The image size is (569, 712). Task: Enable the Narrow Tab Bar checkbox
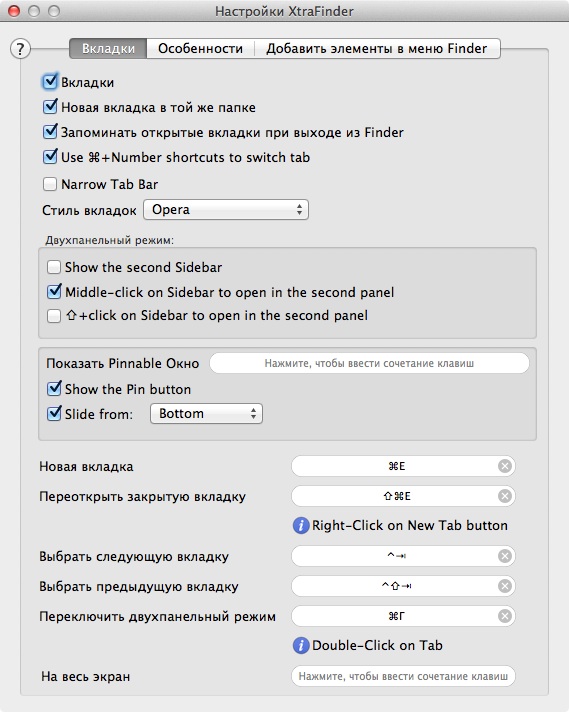coord(49,184)
